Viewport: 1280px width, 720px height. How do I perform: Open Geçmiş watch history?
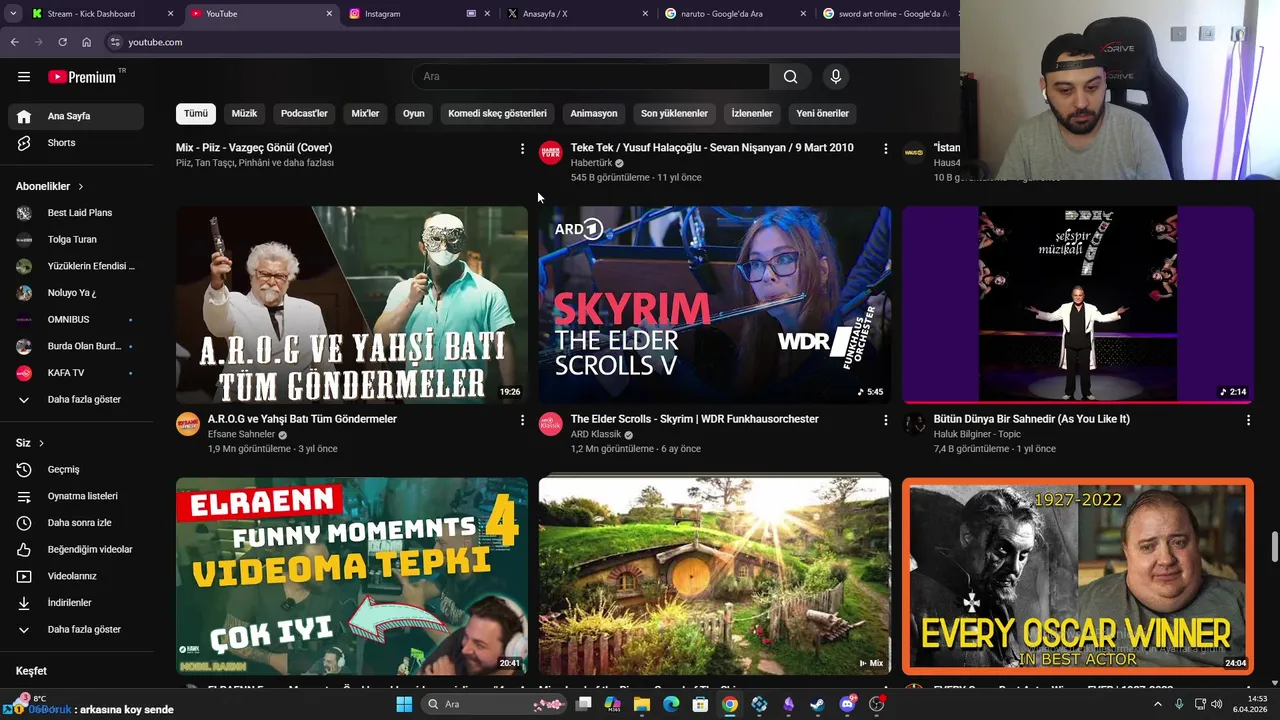(76, 470)
